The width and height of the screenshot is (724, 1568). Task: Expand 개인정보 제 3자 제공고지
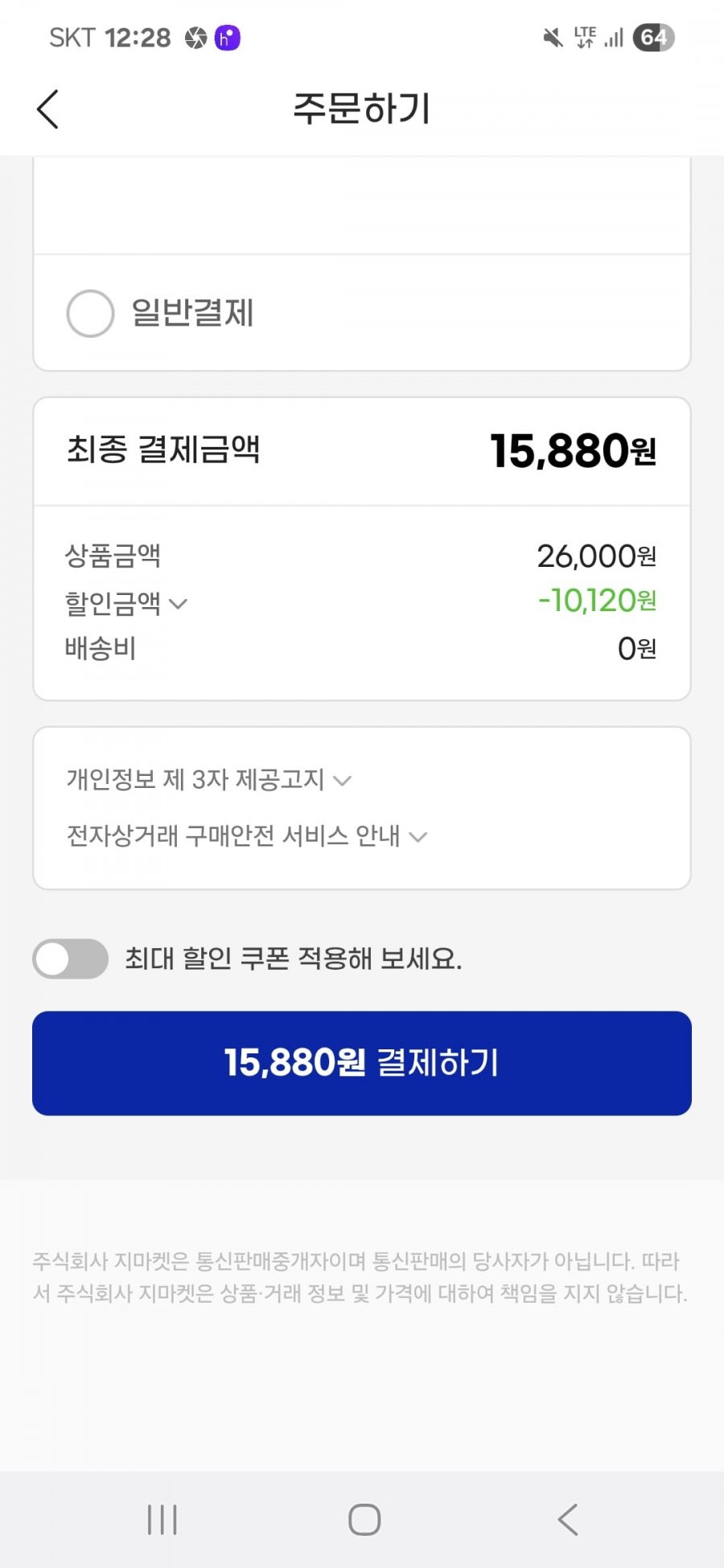(x=209, y=779)
